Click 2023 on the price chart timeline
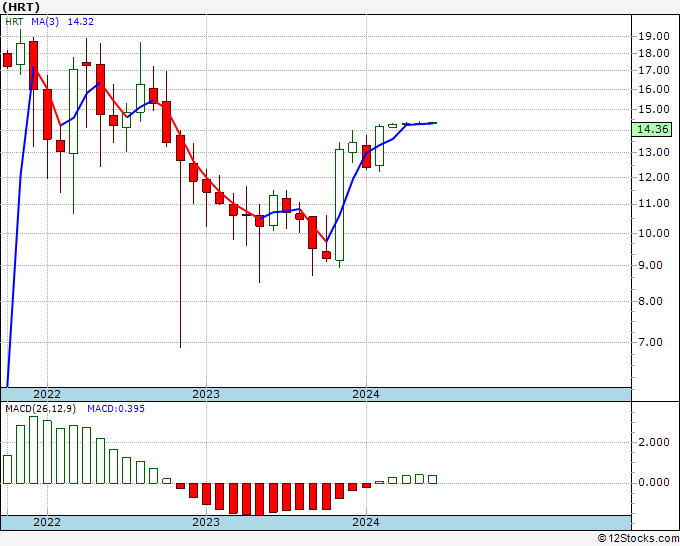This screenshot has width=680, height=546. coord(206,394)
